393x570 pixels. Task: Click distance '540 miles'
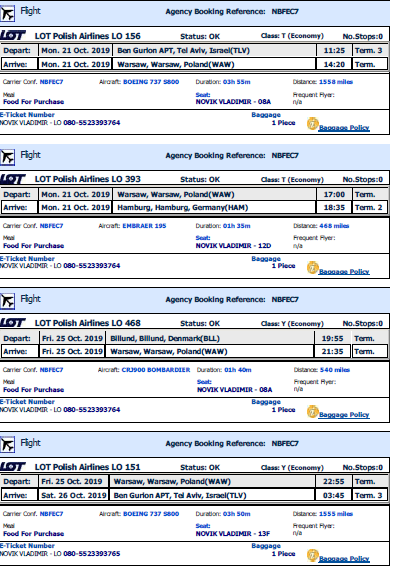coord(335,370)
